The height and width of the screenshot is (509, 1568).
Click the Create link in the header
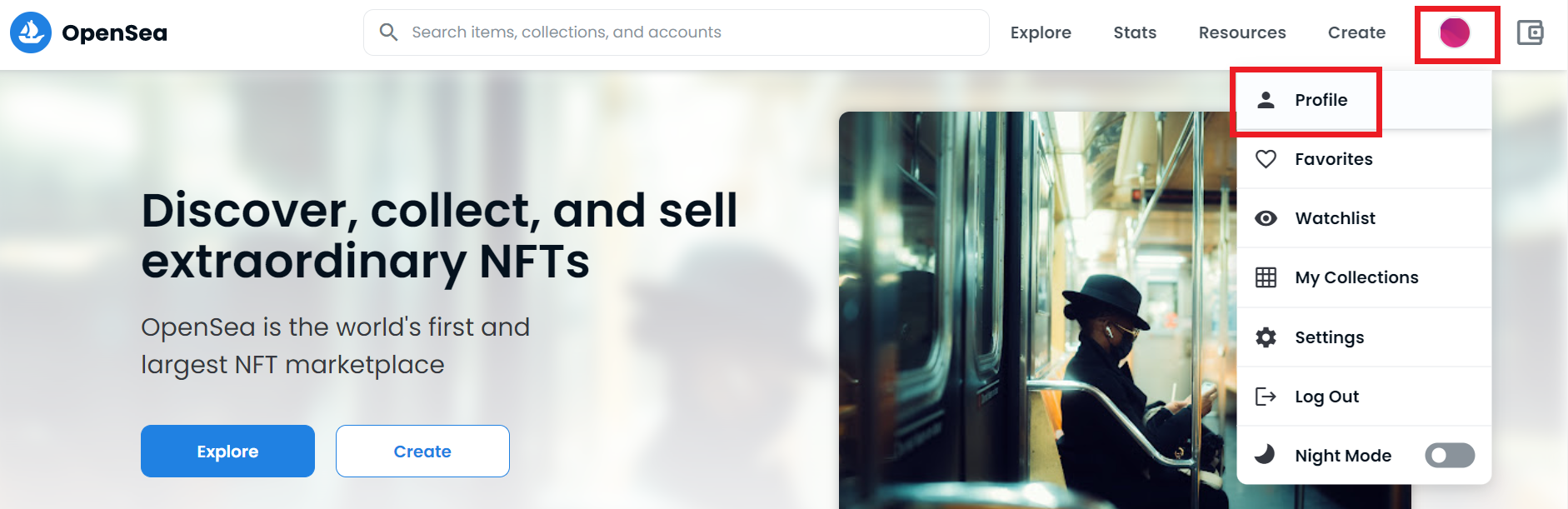tap(1356, 32)
